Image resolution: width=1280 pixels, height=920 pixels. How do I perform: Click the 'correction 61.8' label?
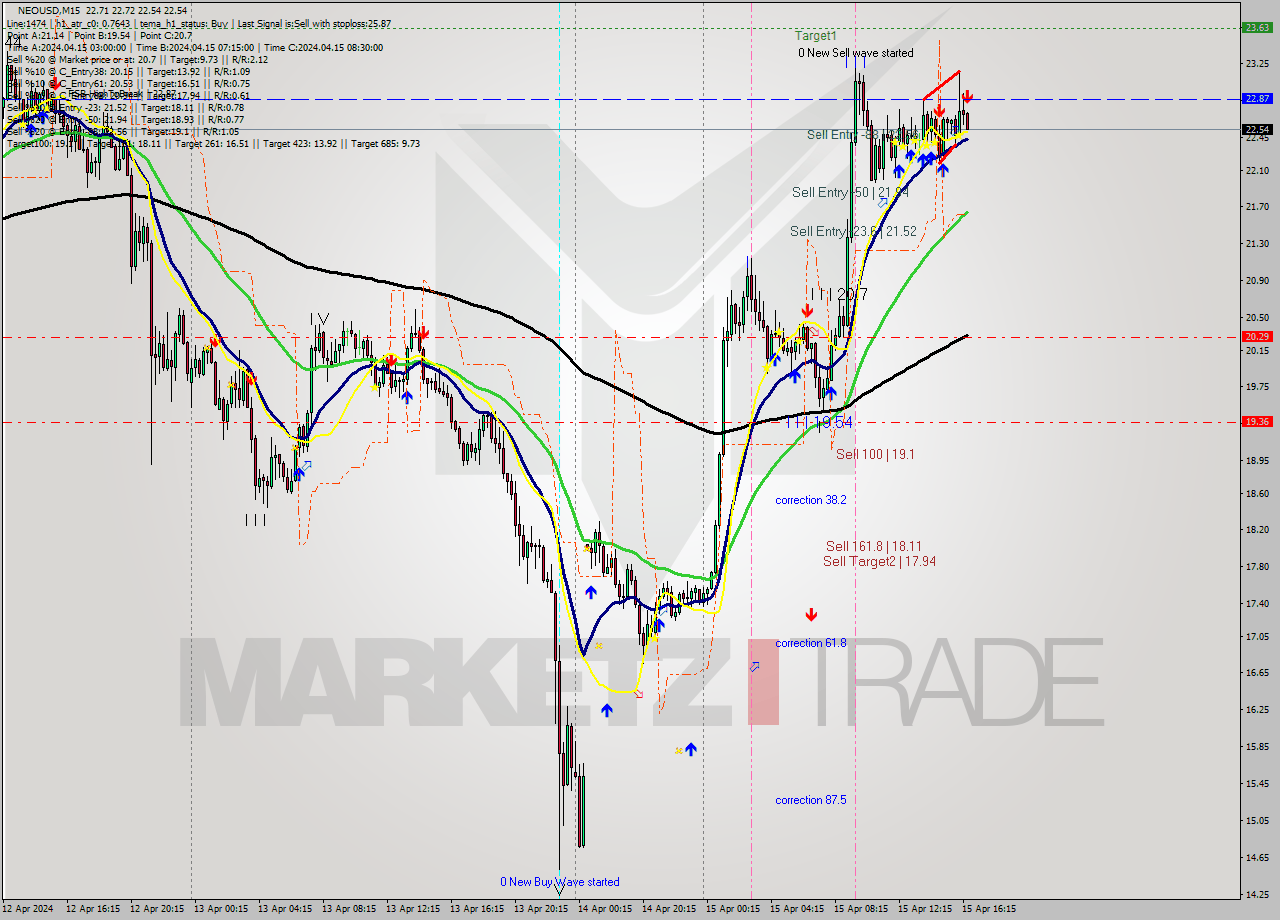pos(811,643)
